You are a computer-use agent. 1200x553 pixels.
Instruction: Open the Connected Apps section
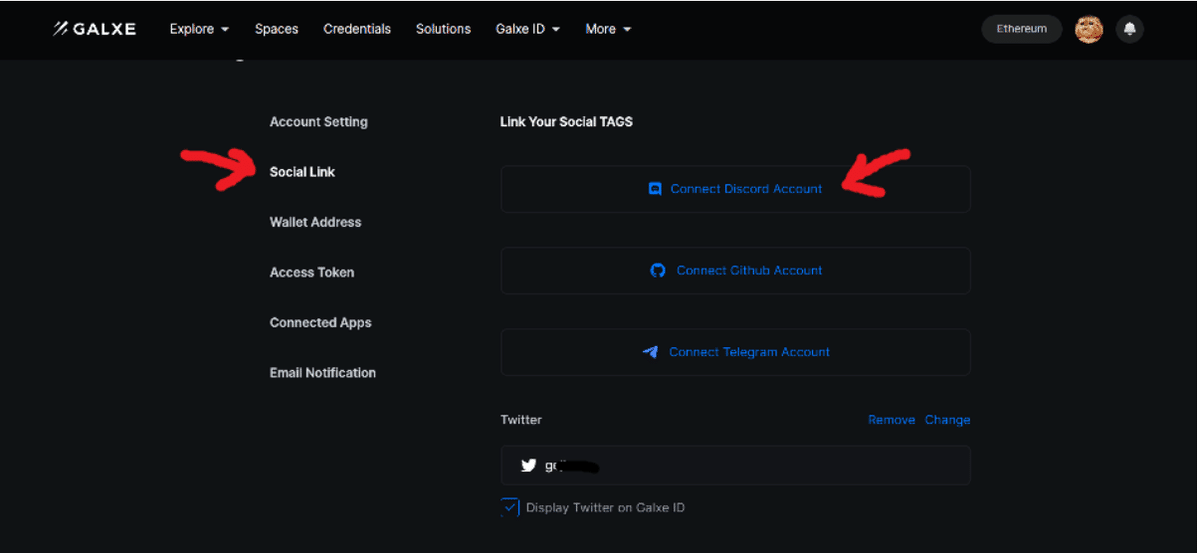[x=320, y=323]
